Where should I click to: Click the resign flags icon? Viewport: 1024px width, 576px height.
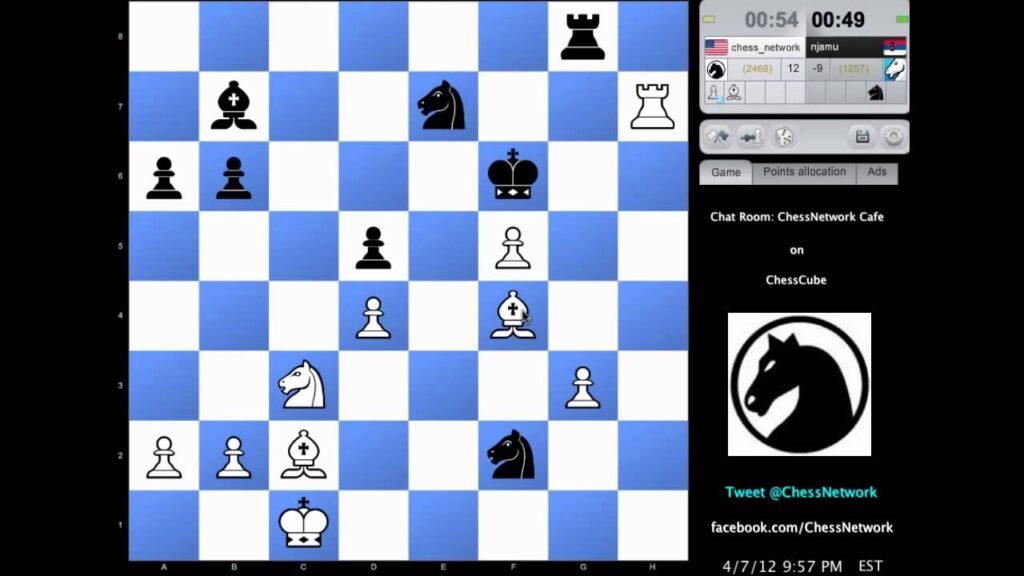point(717,136)
